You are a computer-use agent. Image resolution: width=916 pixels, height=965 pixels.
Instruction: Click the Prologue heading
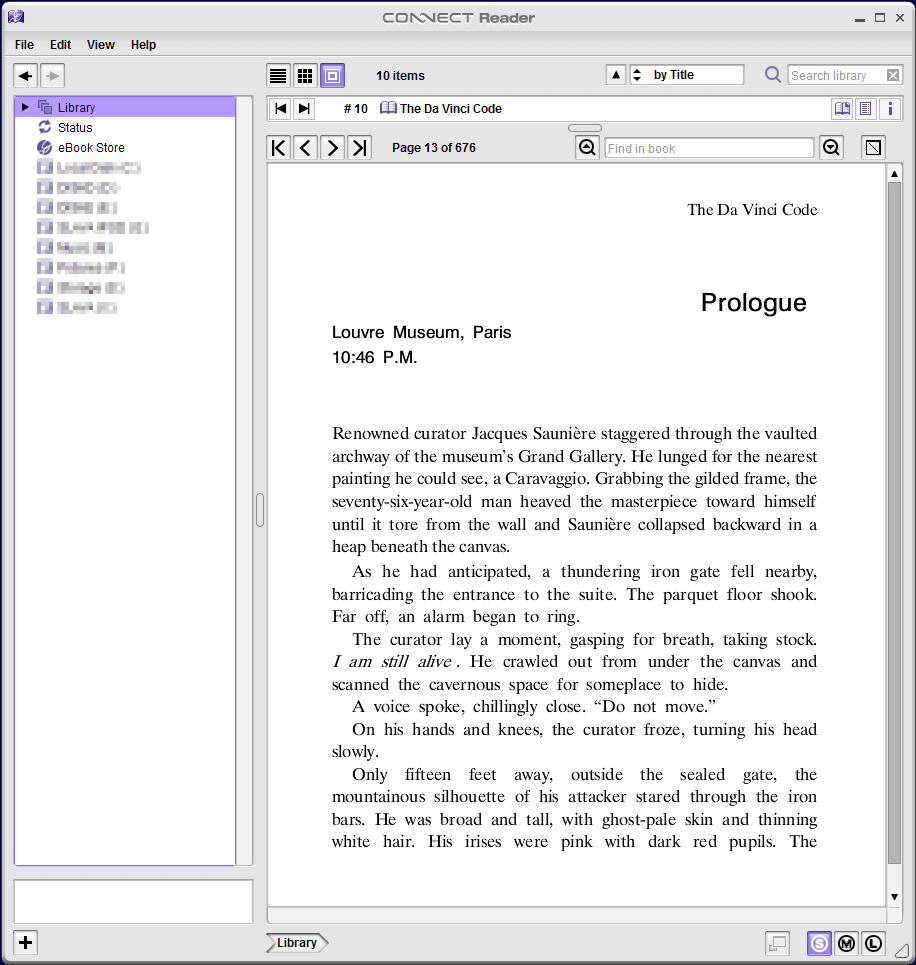[x=753, y=303]
